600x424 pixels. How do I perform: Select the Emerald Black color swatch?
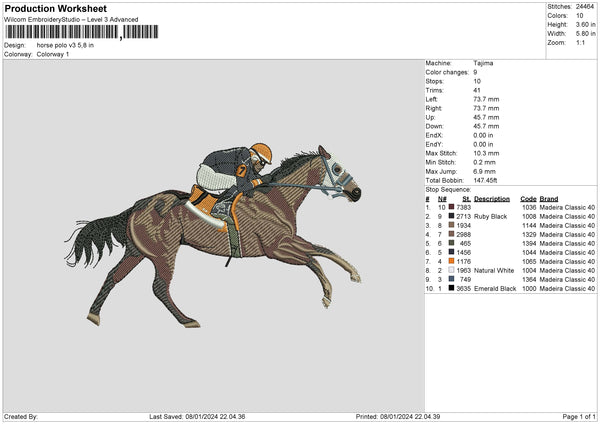(x=452, y=288)
